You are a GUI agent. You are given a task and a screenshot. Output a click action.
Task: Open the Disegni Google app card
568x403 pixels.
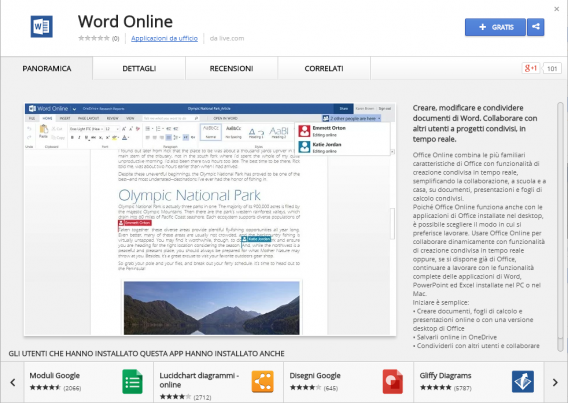pos(348,382)
